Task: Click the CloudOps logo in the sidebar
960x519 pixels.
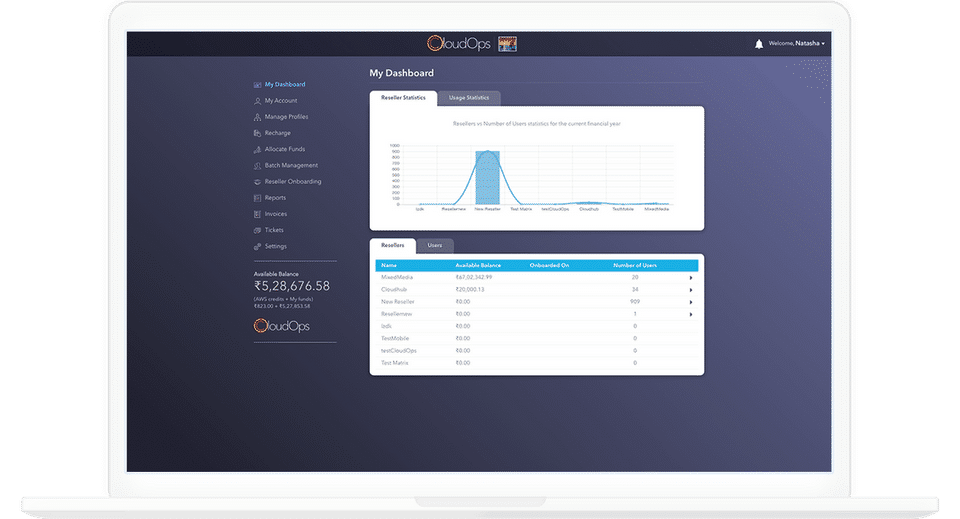Action: (x=282, y=326)
